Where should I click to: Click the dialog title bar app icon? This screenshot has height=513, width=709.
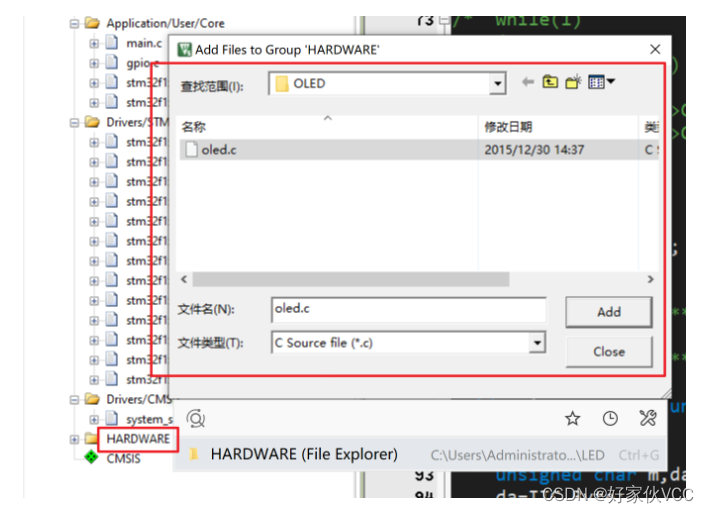(184, 49)
